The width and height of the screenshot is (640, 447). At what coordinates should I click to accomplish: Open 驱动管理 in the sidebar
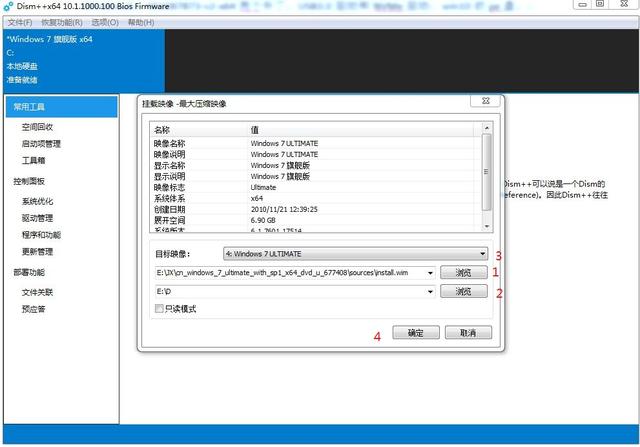tap(37, 218)
